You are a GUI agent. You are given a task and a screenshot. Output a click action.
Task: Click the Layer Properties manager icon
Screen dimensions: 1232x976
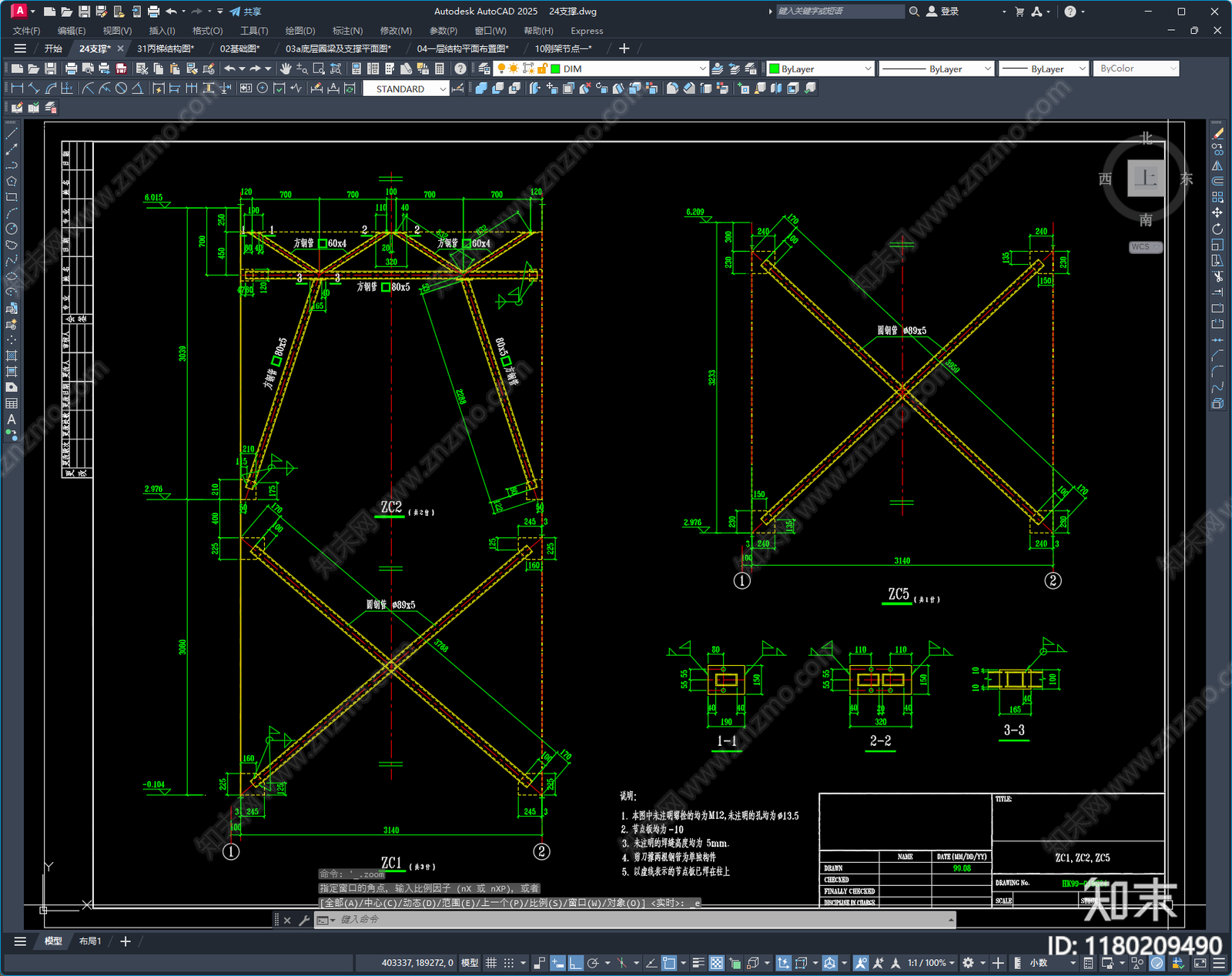coord(484,69)
